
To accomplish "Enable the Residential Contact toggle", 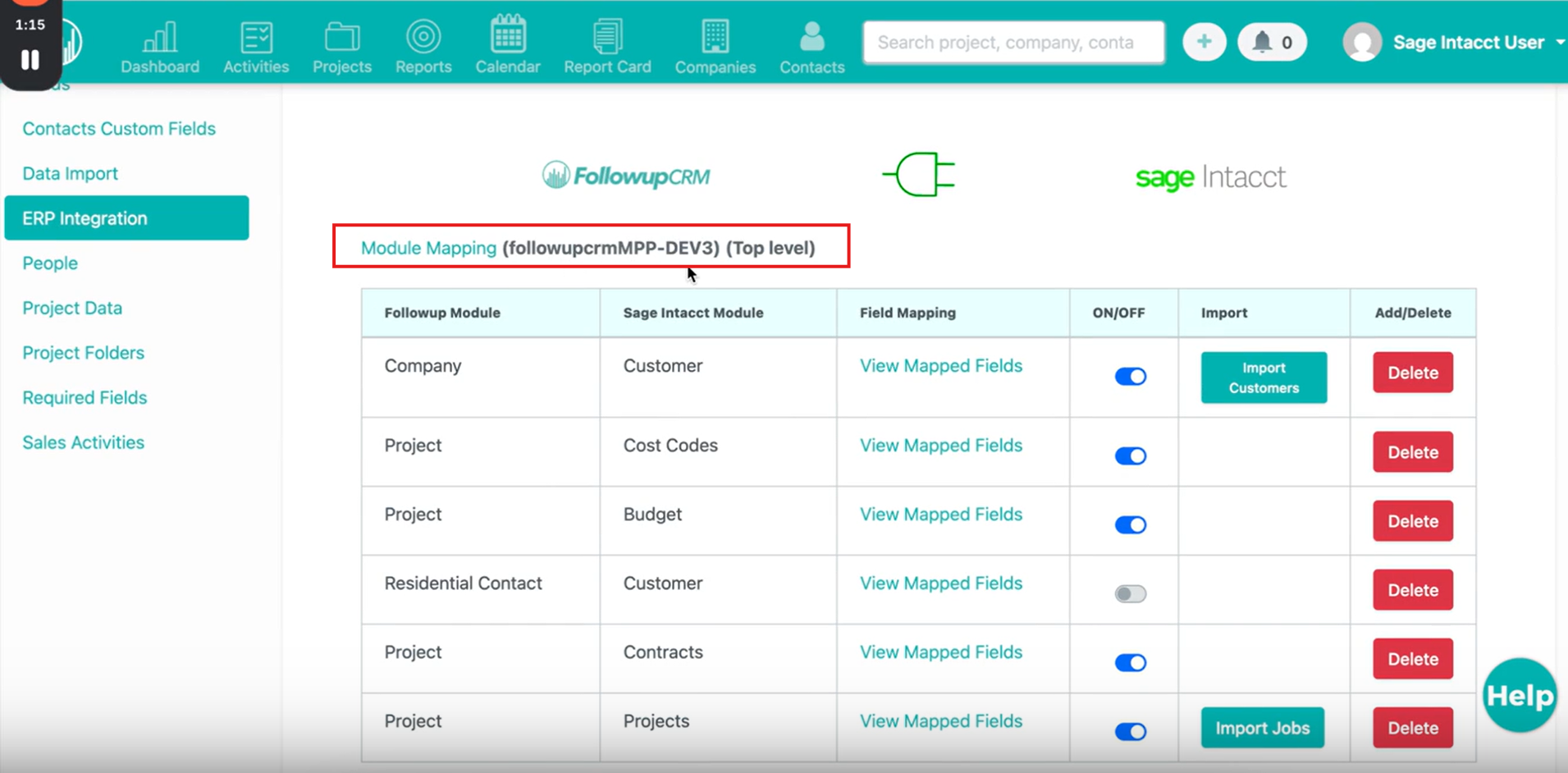I will (x=1130, y=593).
